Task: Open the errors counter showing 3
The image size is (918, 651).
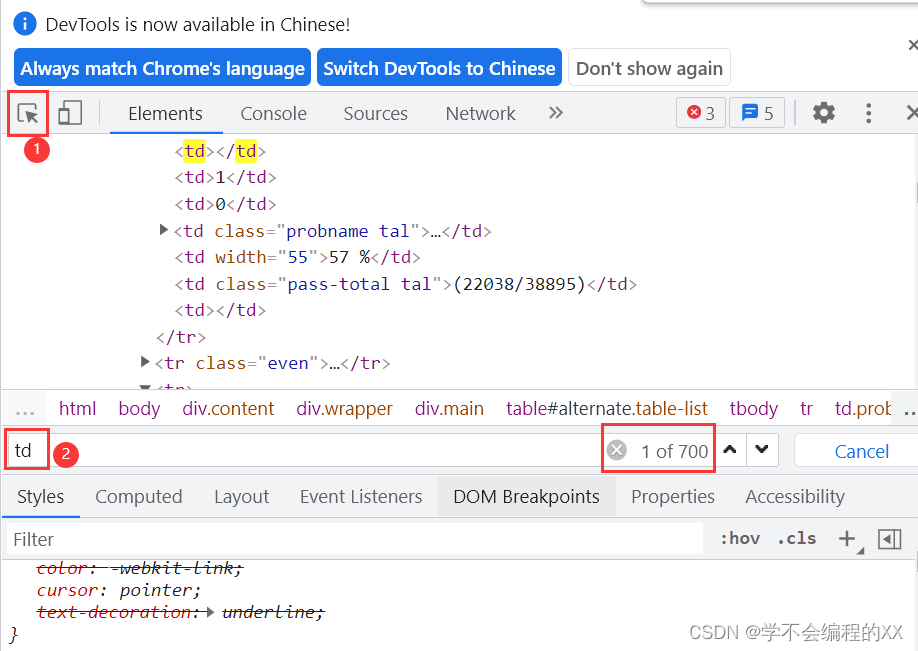Action: point(701,112)
